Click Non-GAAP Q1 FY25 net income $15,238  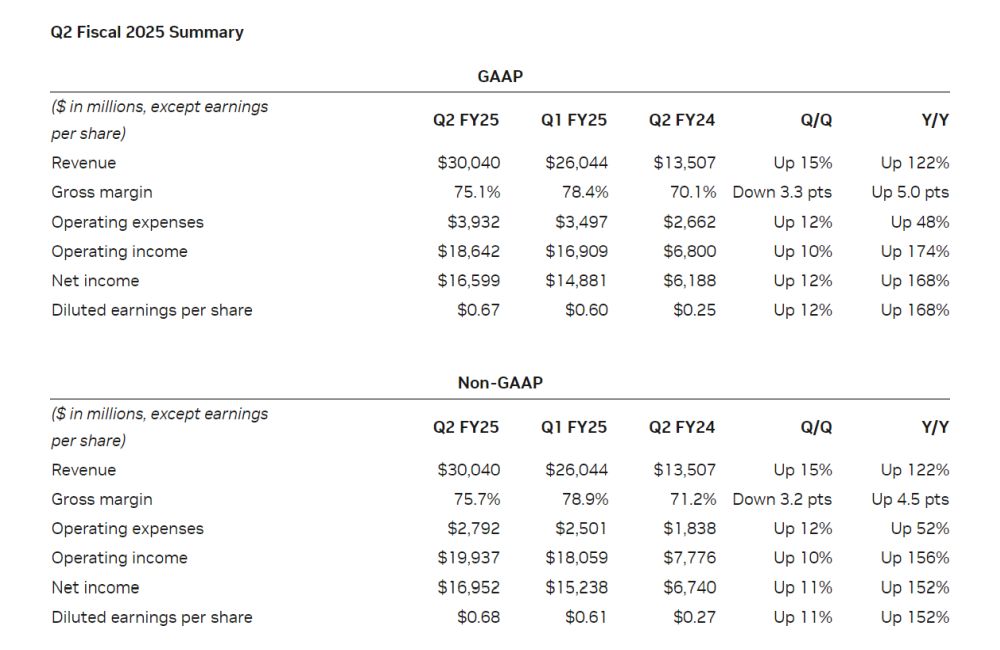(x=577, y=588)
